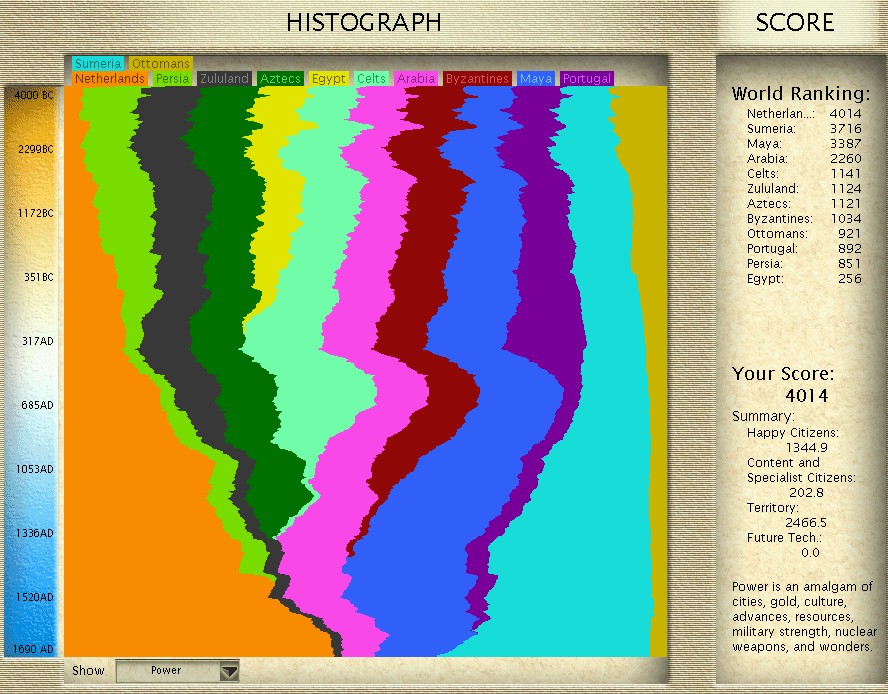
Task: Click the purple Portugal legend tag
Action: coord(587,78)
